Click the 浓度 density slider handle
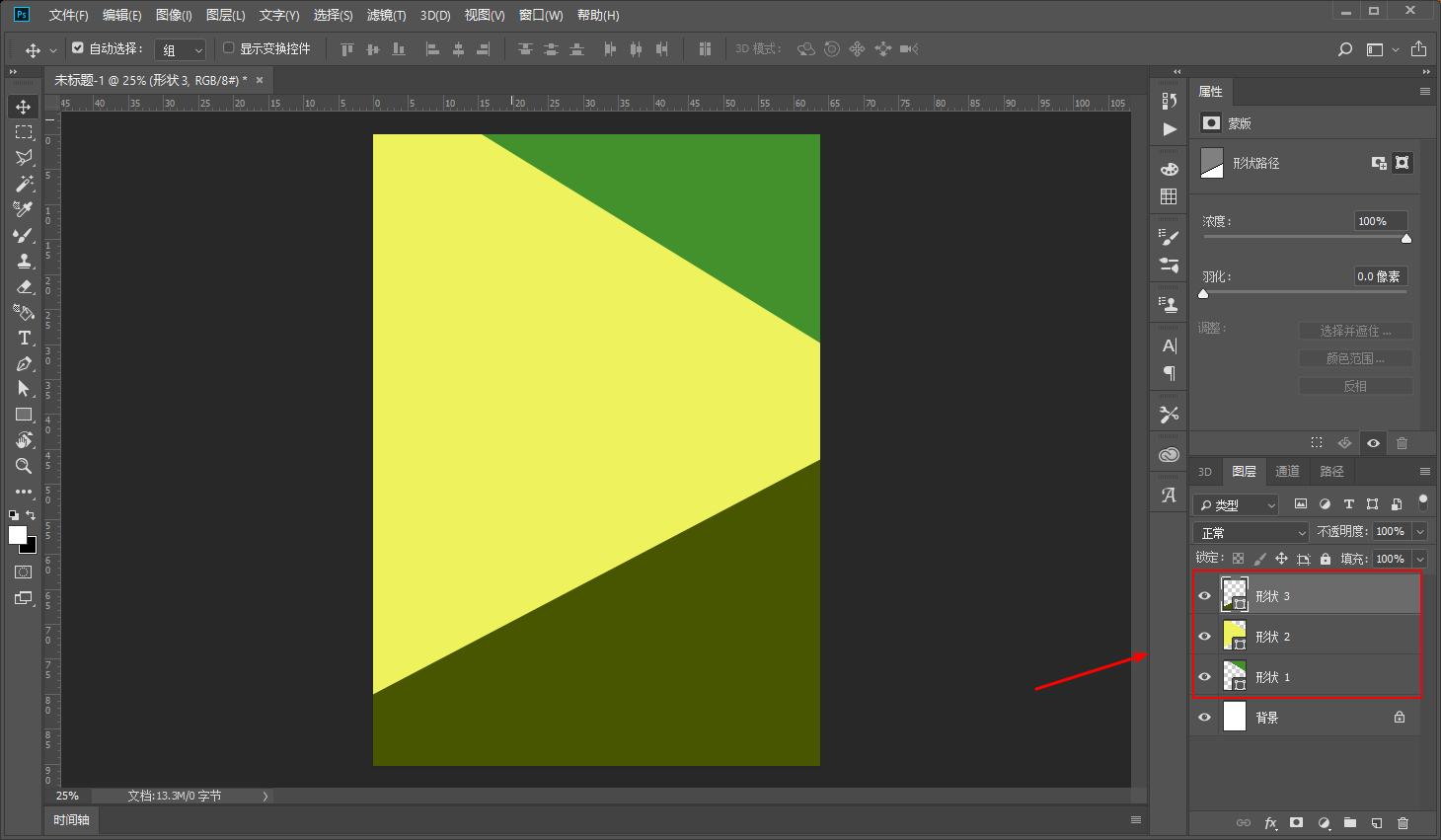 (x=1406, y=238)
